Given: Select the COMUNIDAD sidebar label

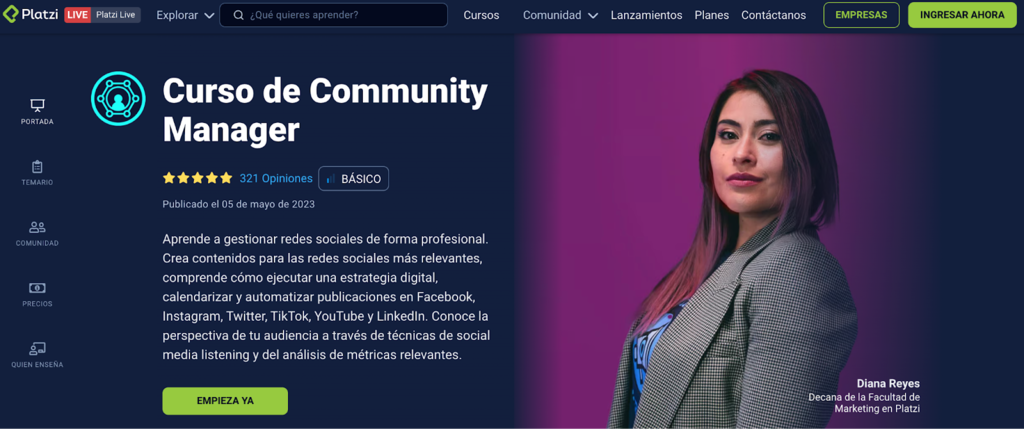Looking at the screenshot, I should point(37,243).
